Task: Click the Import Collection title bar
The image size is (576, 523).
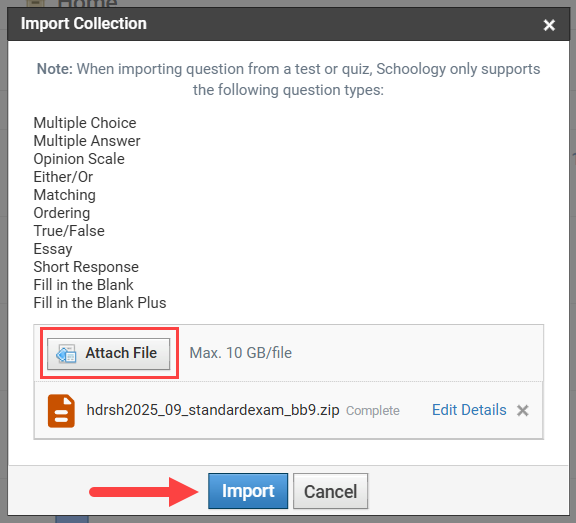Action: (x=288, y=24)
